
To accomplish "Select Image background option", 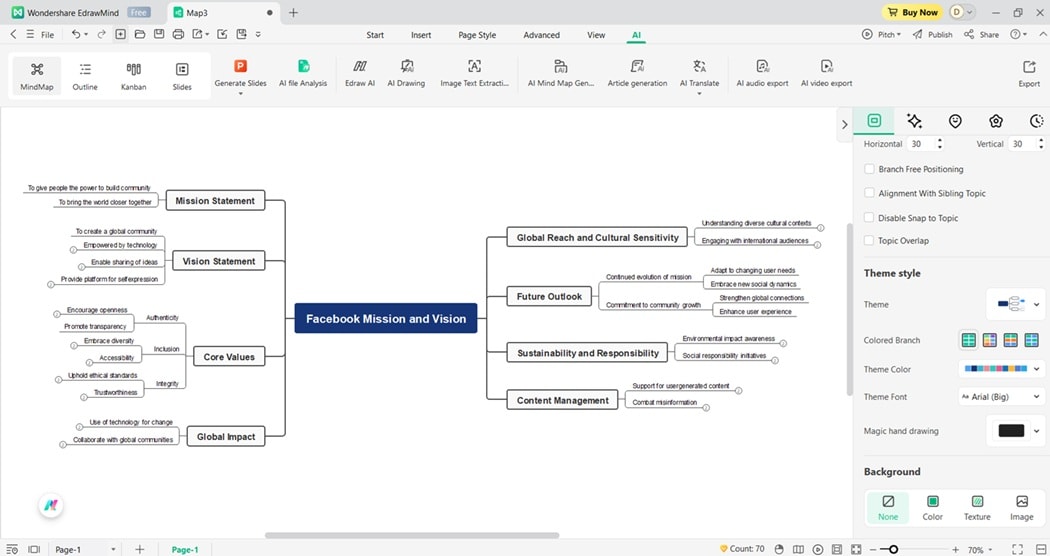I will (x=1021, y=508).
